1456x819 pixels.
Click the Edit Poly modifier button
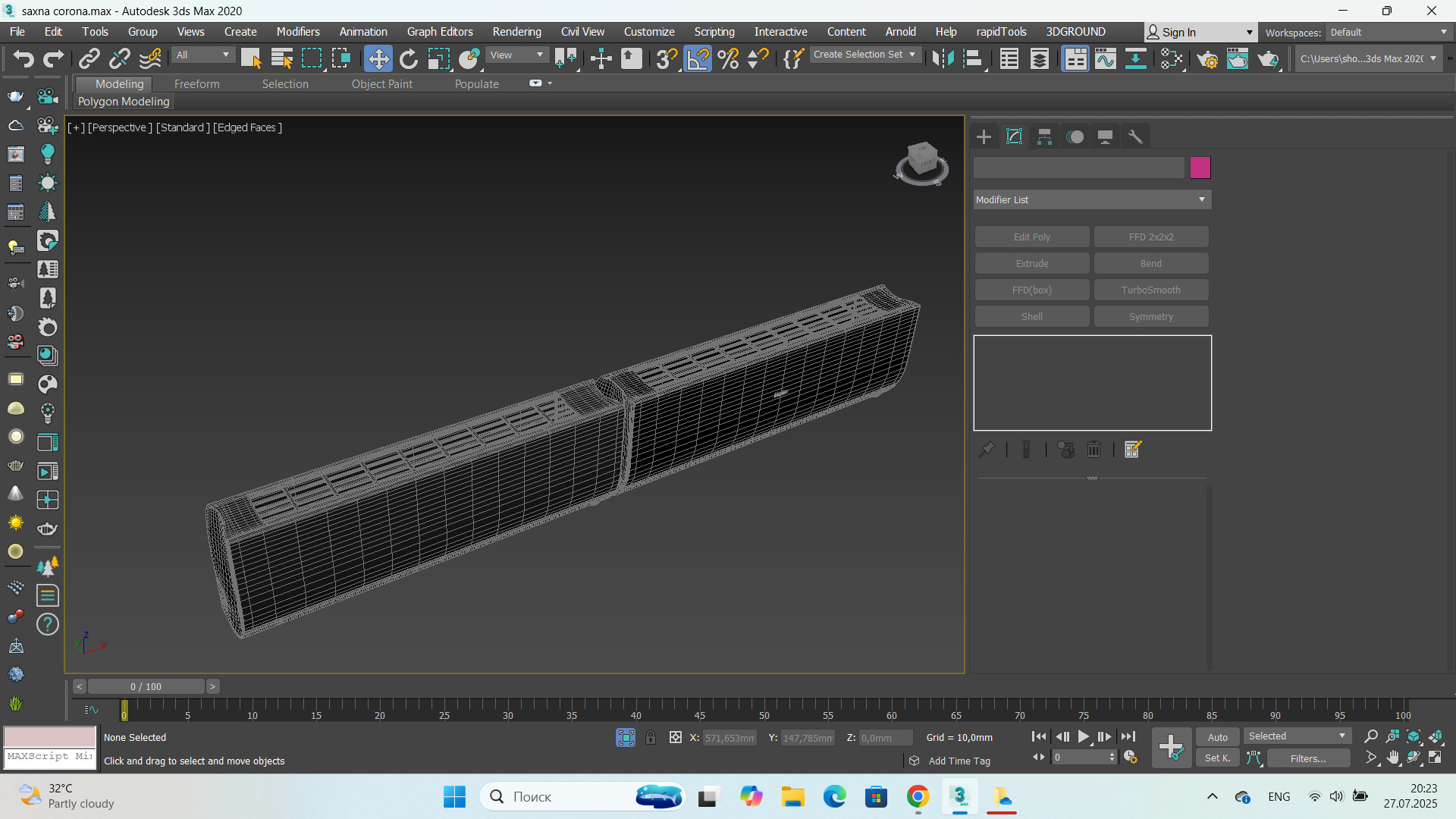[1031, 237]
